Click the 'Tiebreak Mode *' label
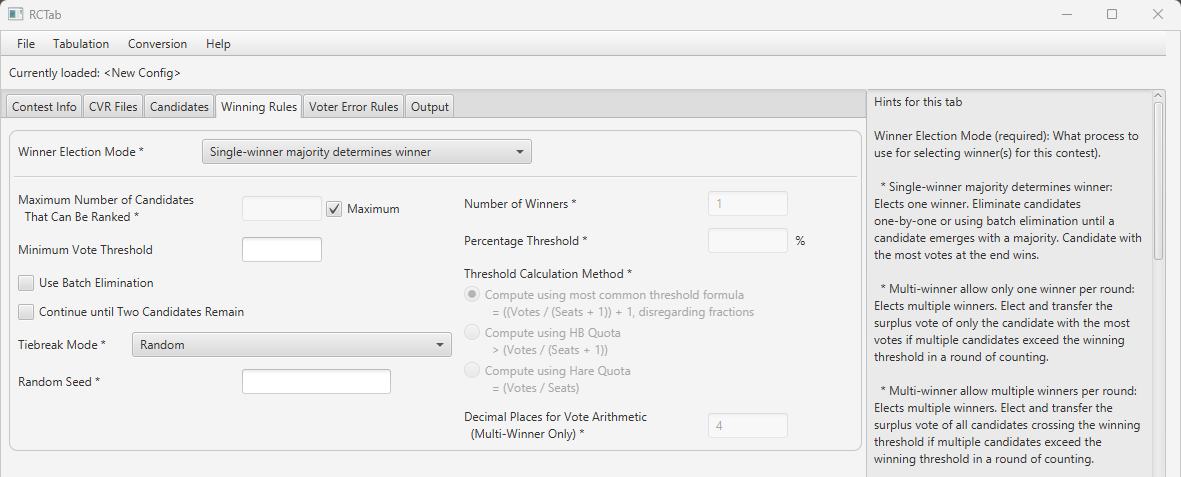This screenshot has height=477, width=1181. coord(62,344)
